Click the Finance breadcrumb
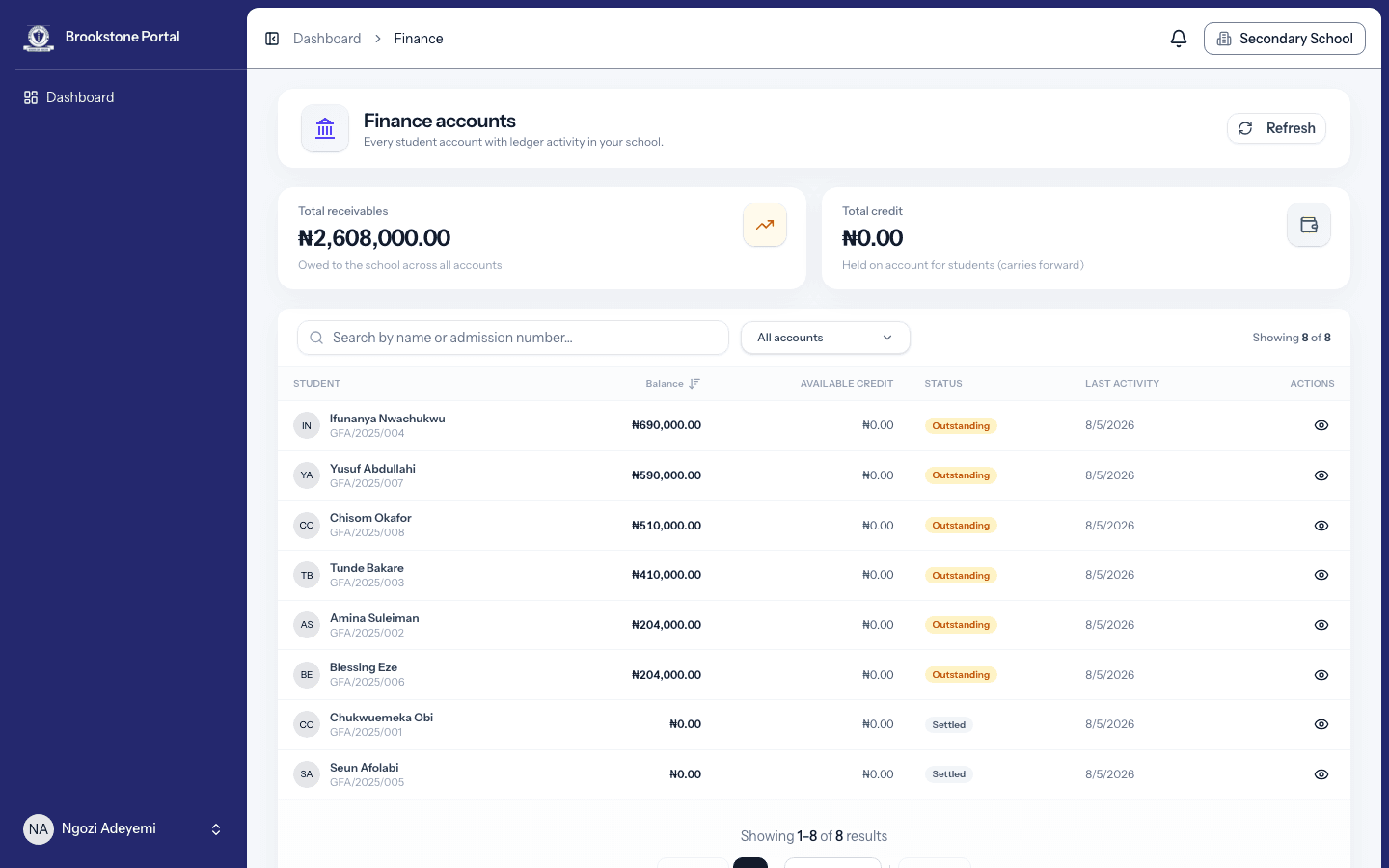Image resolution: width=1389 pixels, height=868 pixels. click(x=419, y=39)
